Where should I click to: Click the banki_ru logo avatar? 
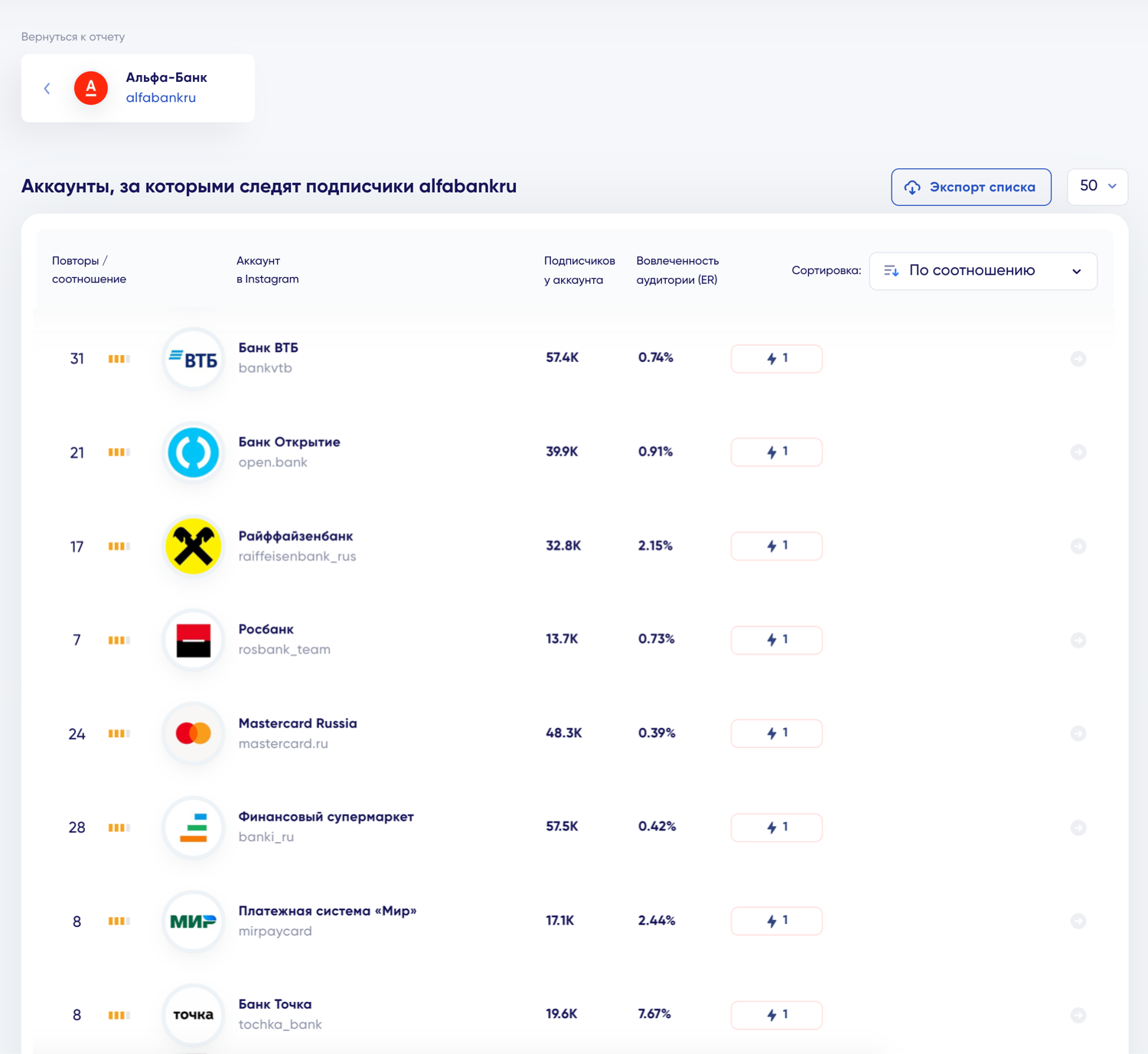(194, 827)
